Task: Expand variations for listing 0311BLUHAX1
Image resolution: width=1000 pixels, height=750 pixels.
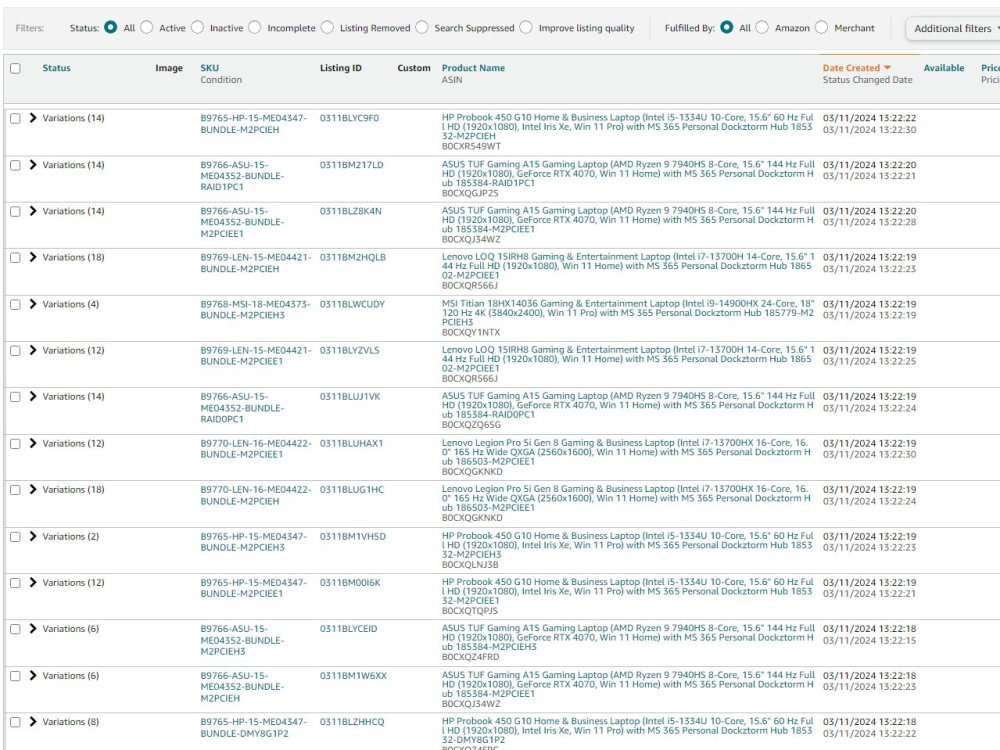Action: [33, 443]
